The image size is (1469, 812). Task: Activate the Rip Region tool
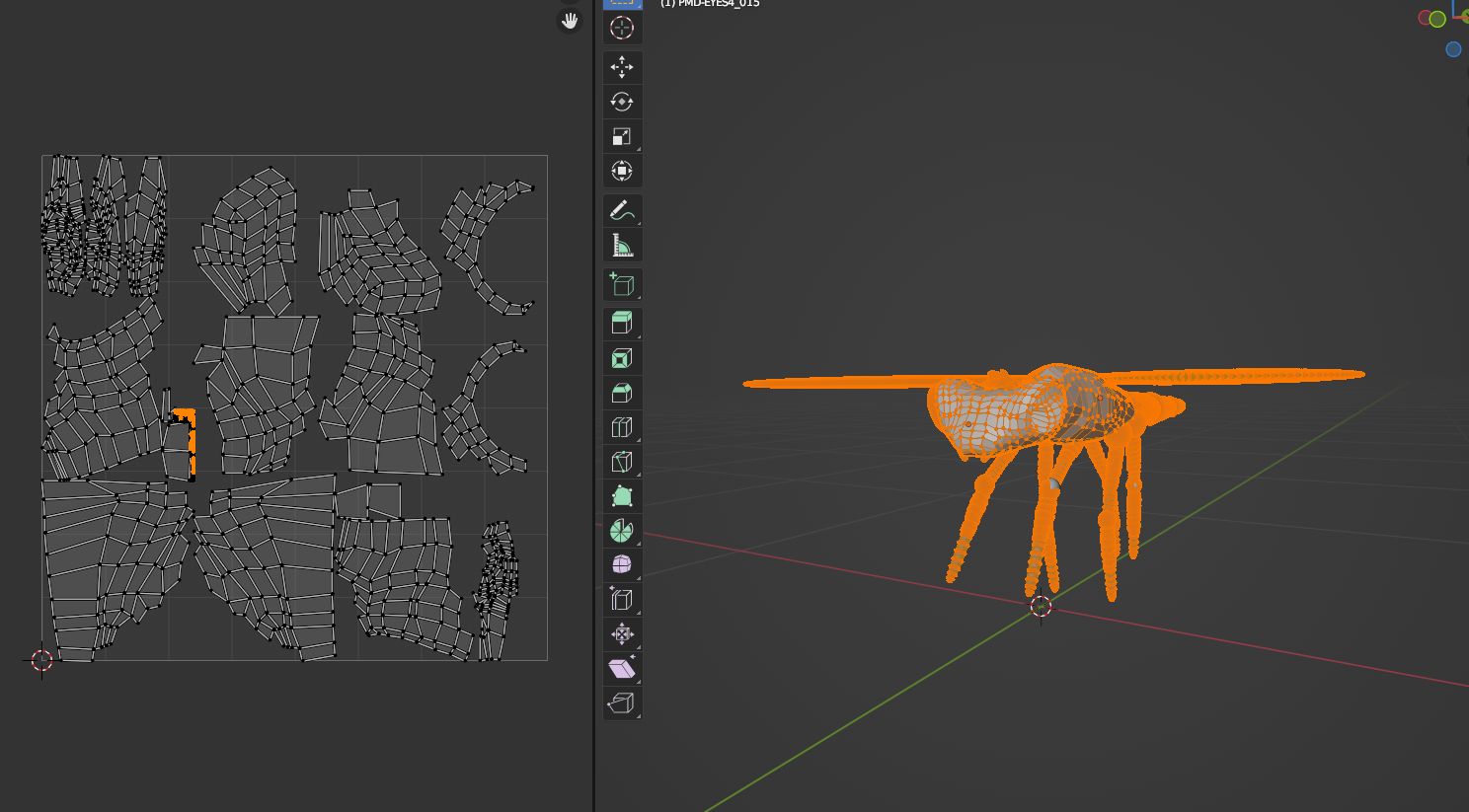tap(622, 703)
